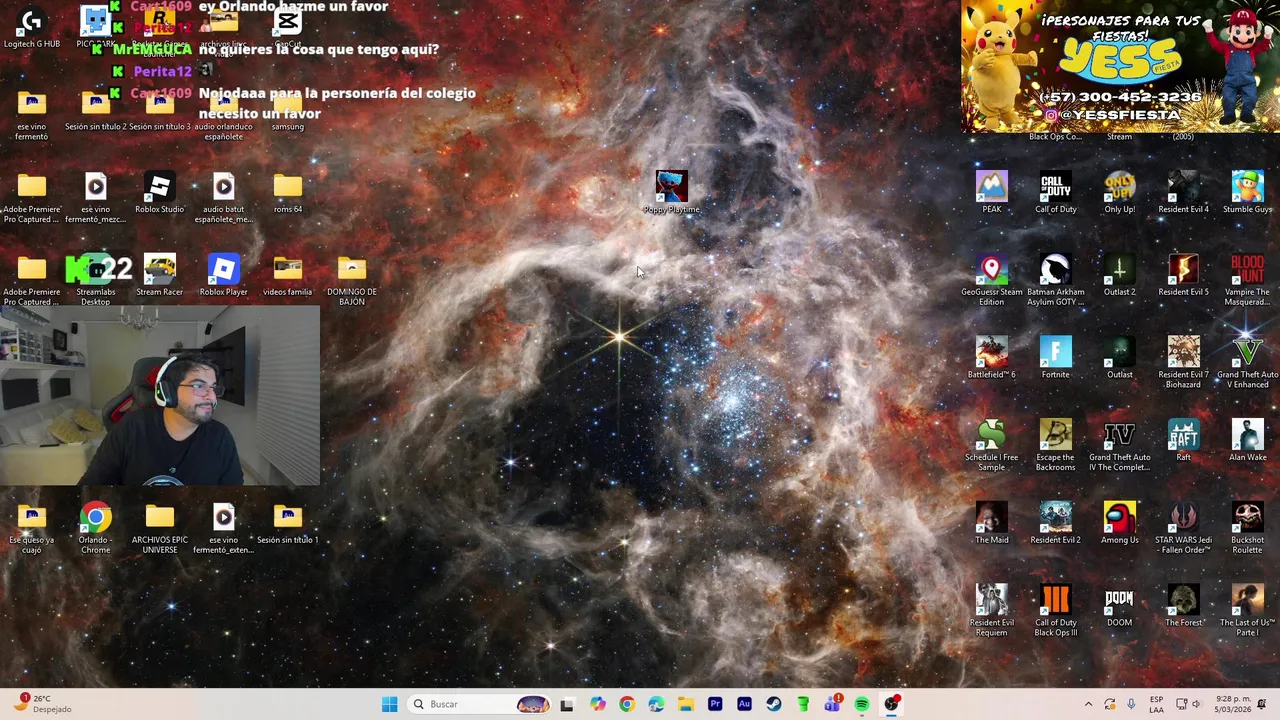Open Roblox Studio shortcut
This screenshot has width=1280, height=720.
159,193
